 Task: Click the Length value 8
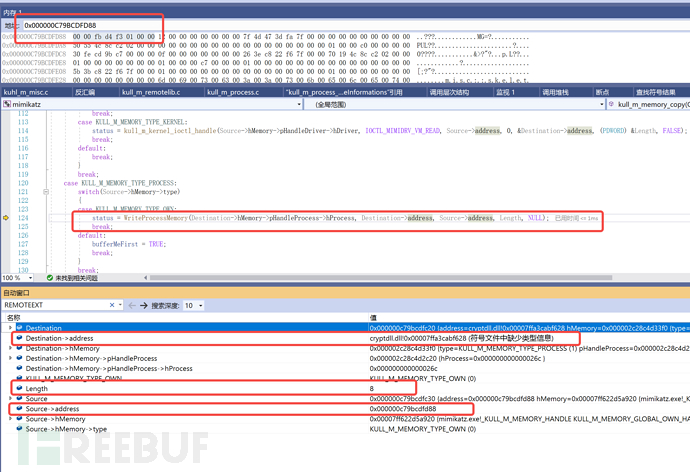(371, 388)
